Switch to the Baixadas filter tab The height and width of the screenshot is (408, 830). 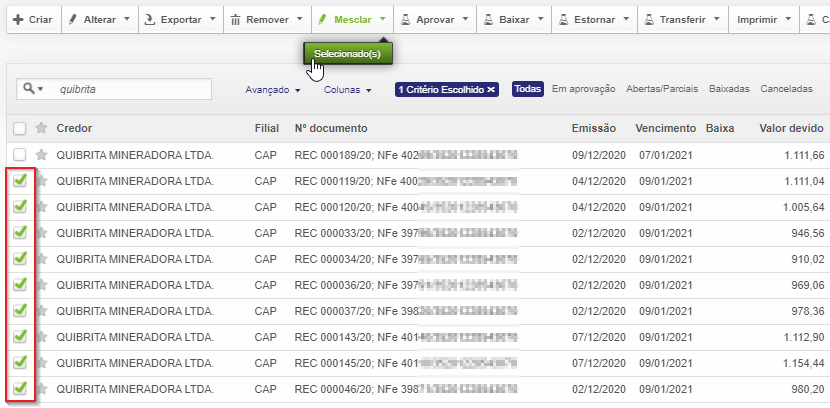click(x=728, y=89)
